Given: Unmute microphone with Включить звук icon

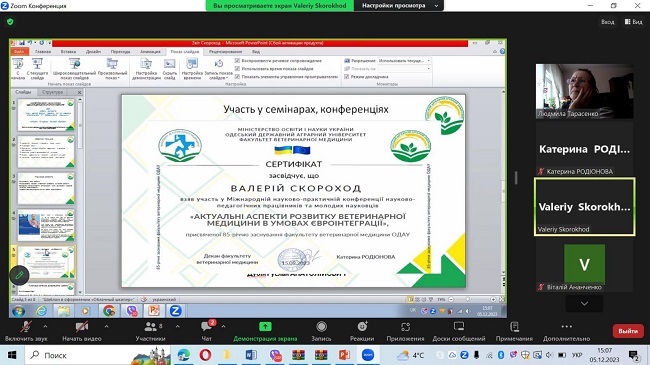Looking at the screenshot, I should point(26,327).
